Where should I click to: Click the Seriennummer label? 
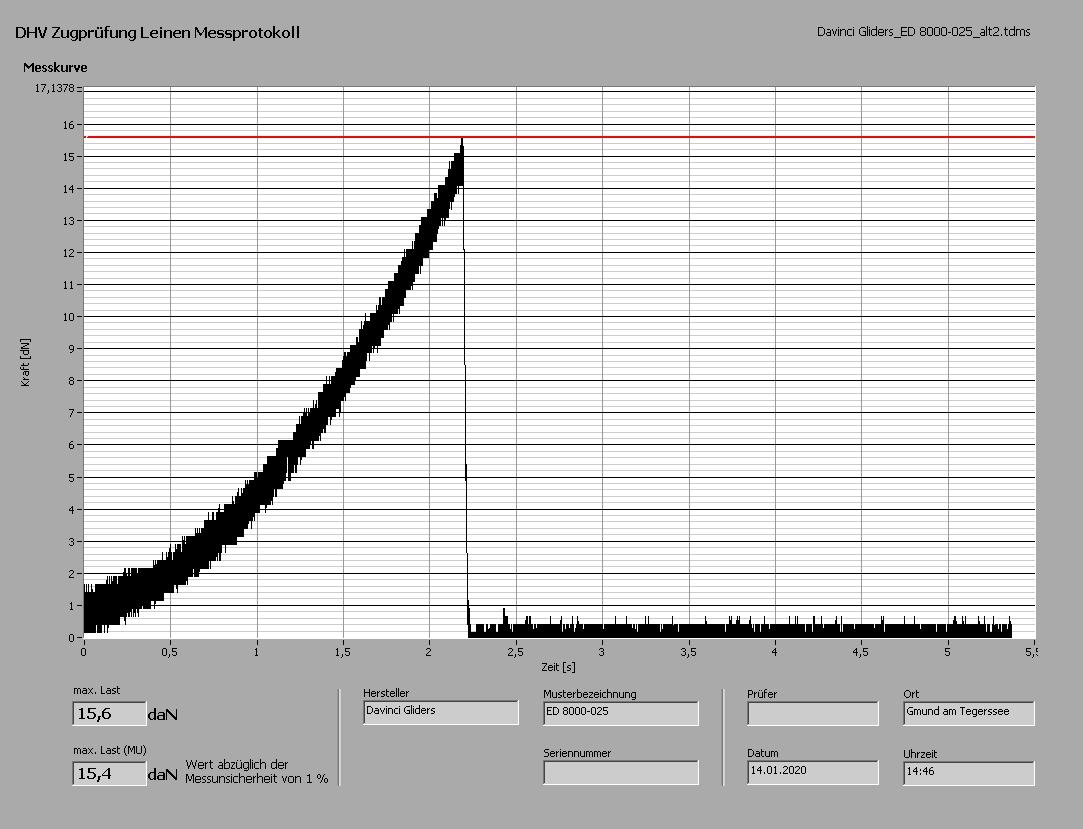[577, 753]
